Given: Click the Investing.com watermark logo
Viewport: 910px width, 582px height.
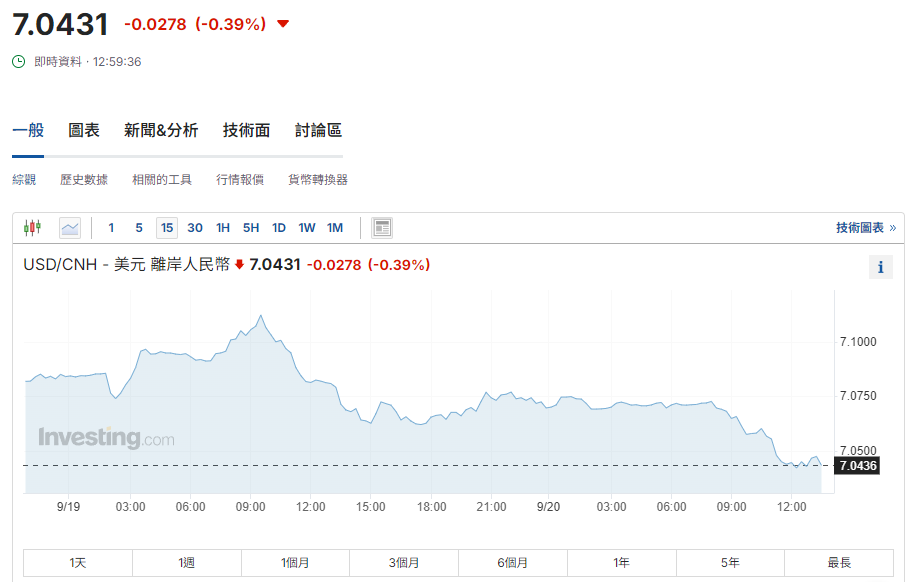Looking at the screenshot, I should tap(106, 438).
